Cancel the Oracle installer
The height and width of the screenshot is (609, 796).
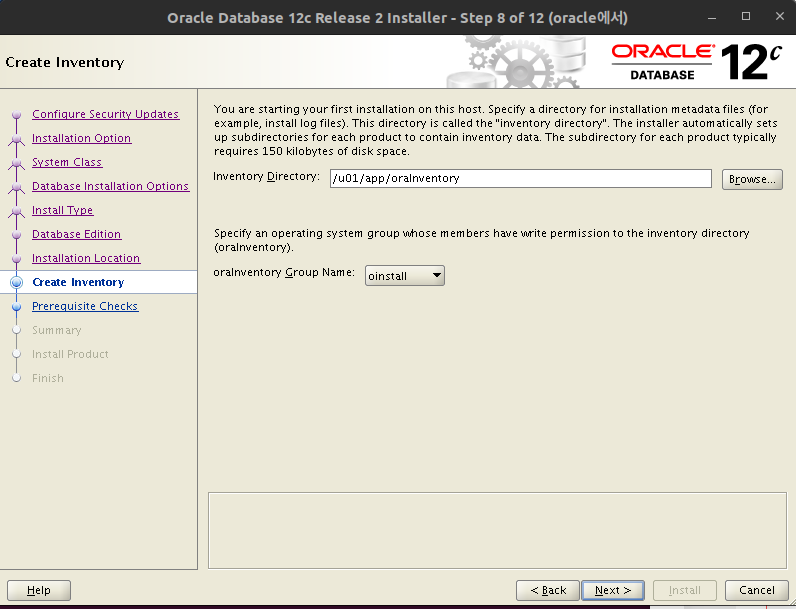[756, 590]
